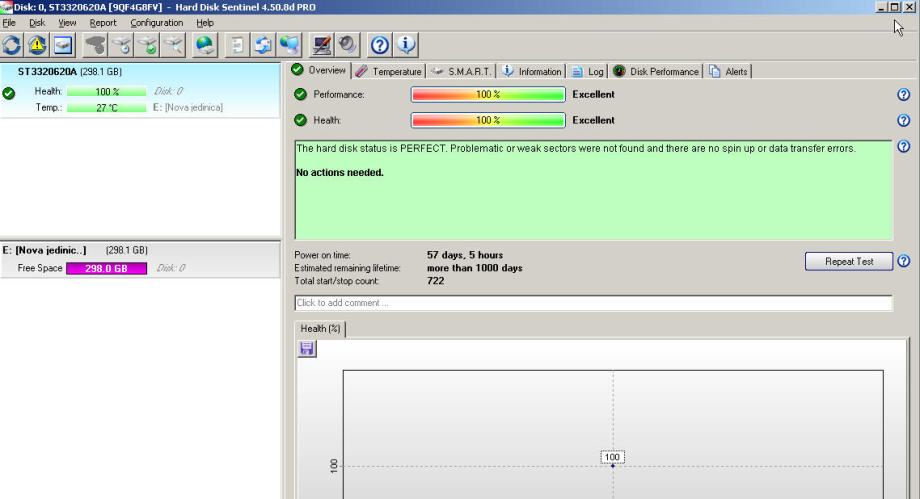This screenshot has height=499, width=920.
Task: Click the disk with tools icon
Action: click(x=174, y=45)
